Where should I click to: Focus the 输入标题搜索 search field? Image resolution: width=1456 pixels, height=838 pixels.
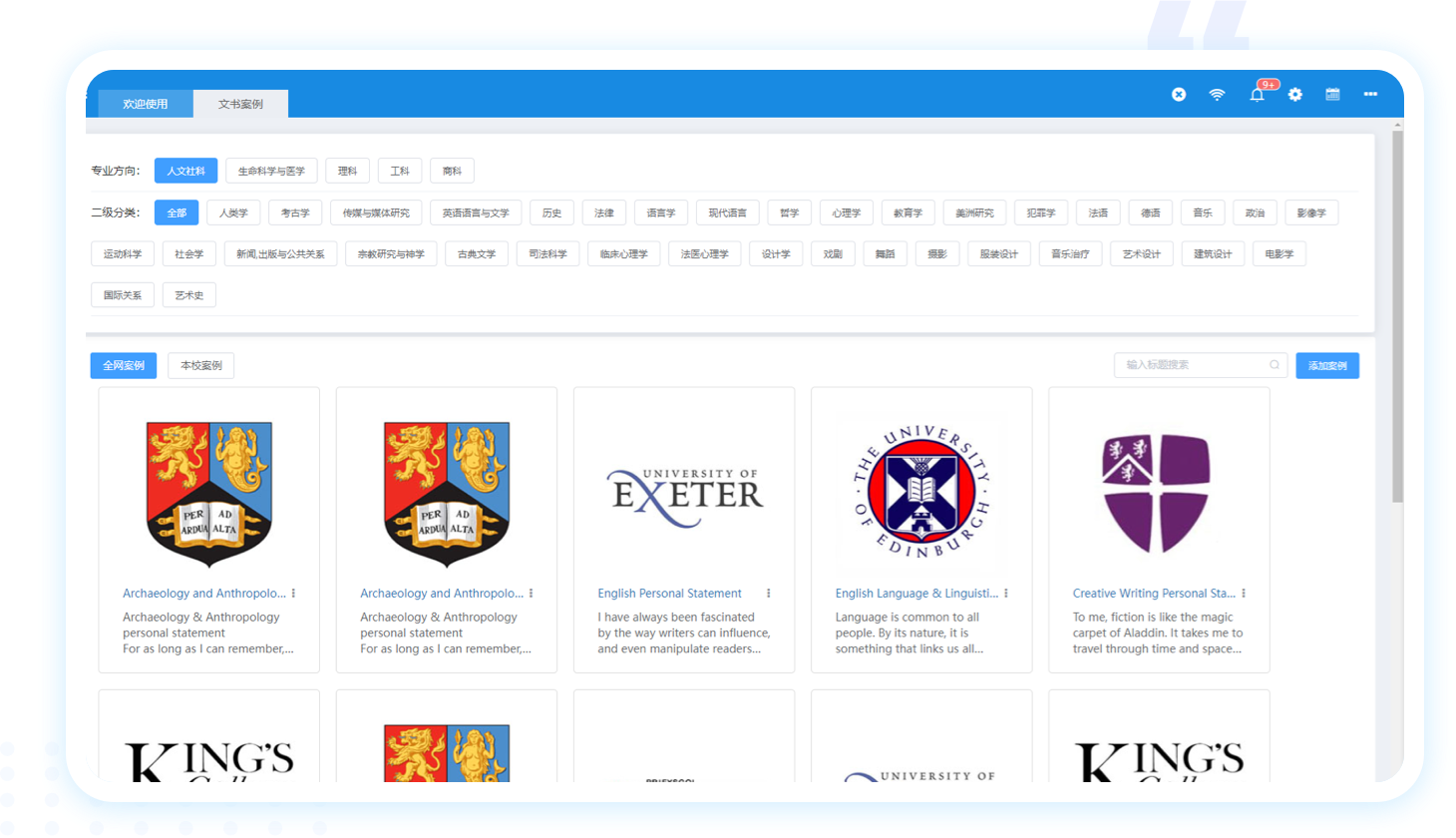click(x=1201, y=365)
